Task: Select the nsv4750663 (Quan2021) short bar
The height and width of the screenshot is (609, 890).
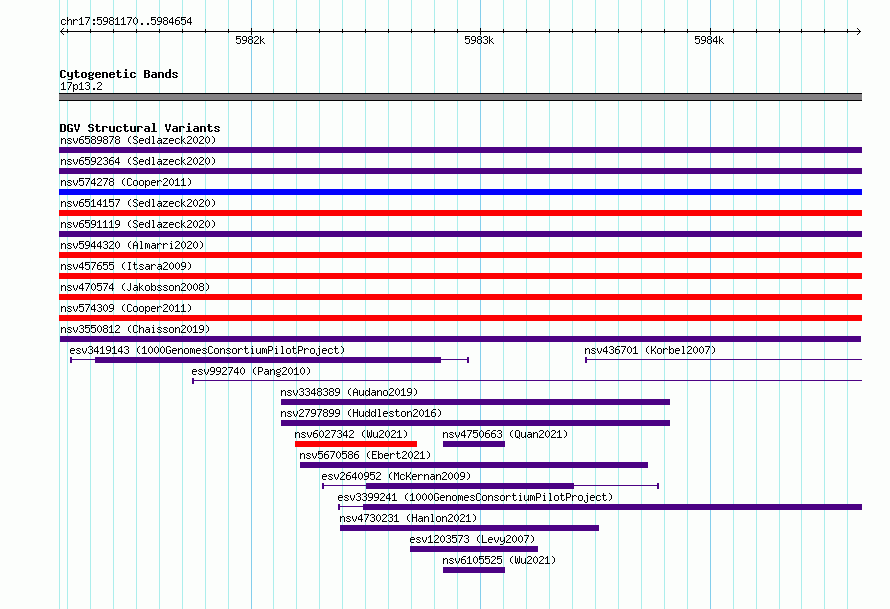Action: click(474, 444)
